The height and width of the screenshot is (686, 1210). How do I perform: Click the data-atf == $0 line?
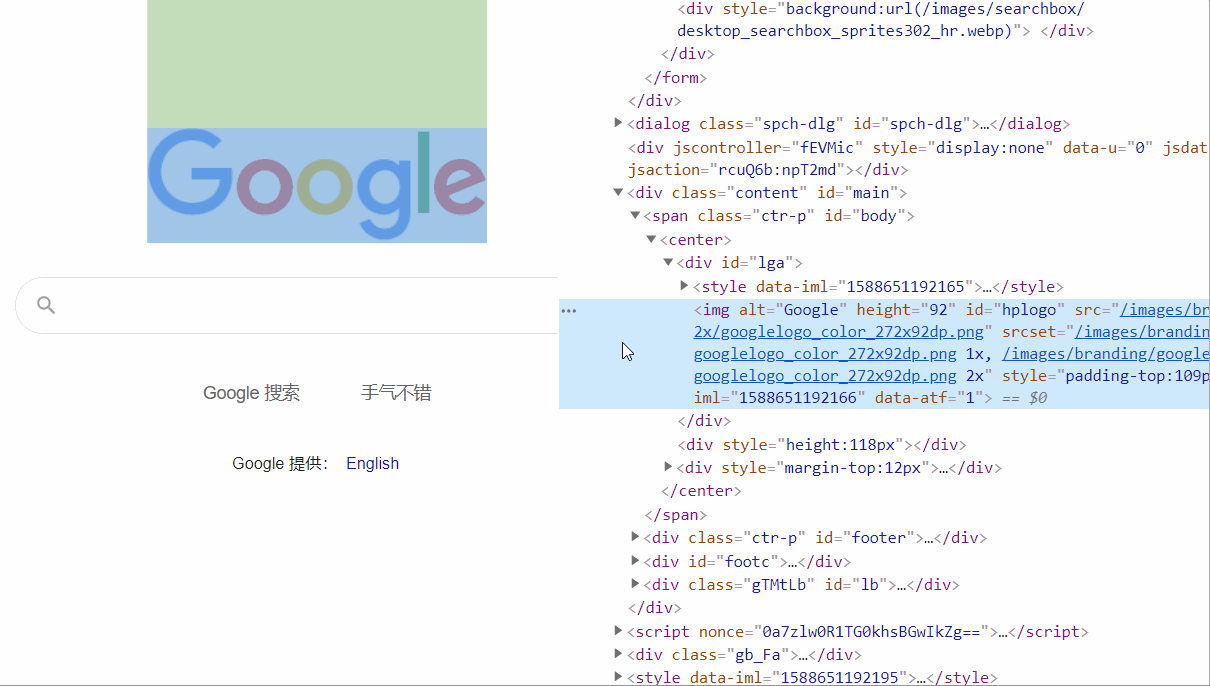pos(870,398)
